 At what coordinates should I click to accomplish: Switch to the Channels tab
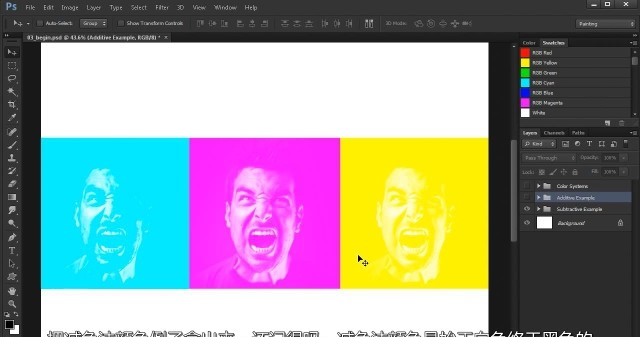(x=554, y=133)
